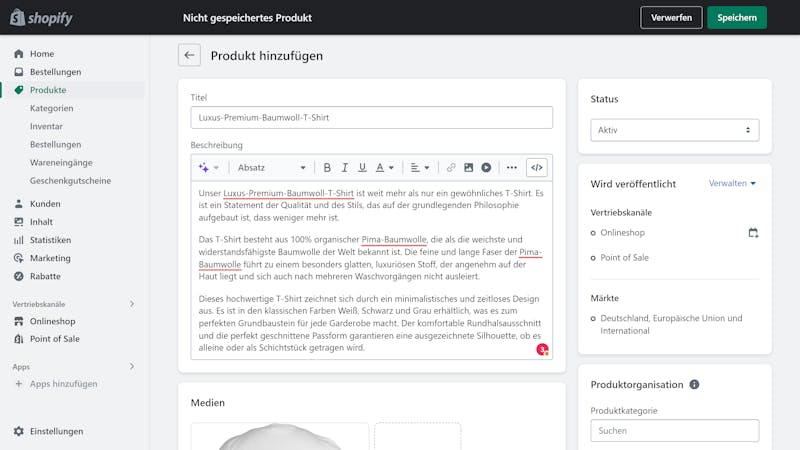Insert a link in description
The height and width of the screenshot is (450, 800).
[x=451, y=167]
